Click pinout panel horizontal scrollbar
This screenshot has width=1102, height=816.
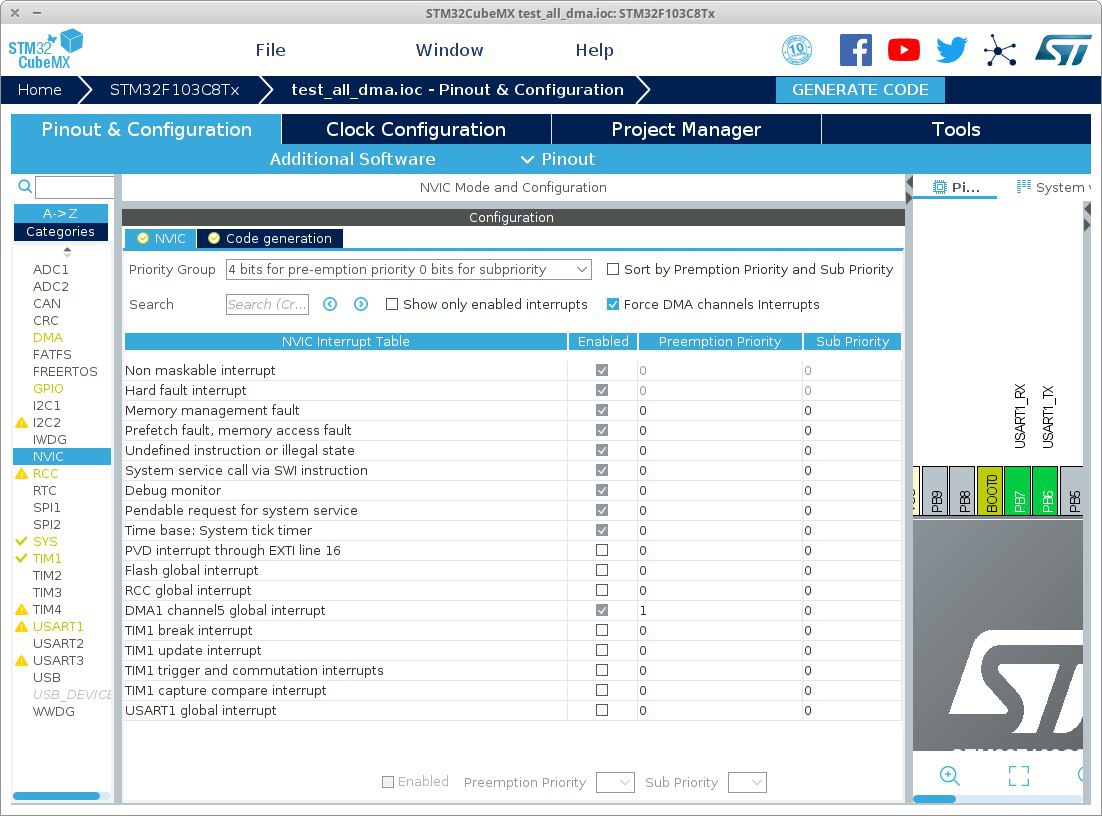point(934,799)
